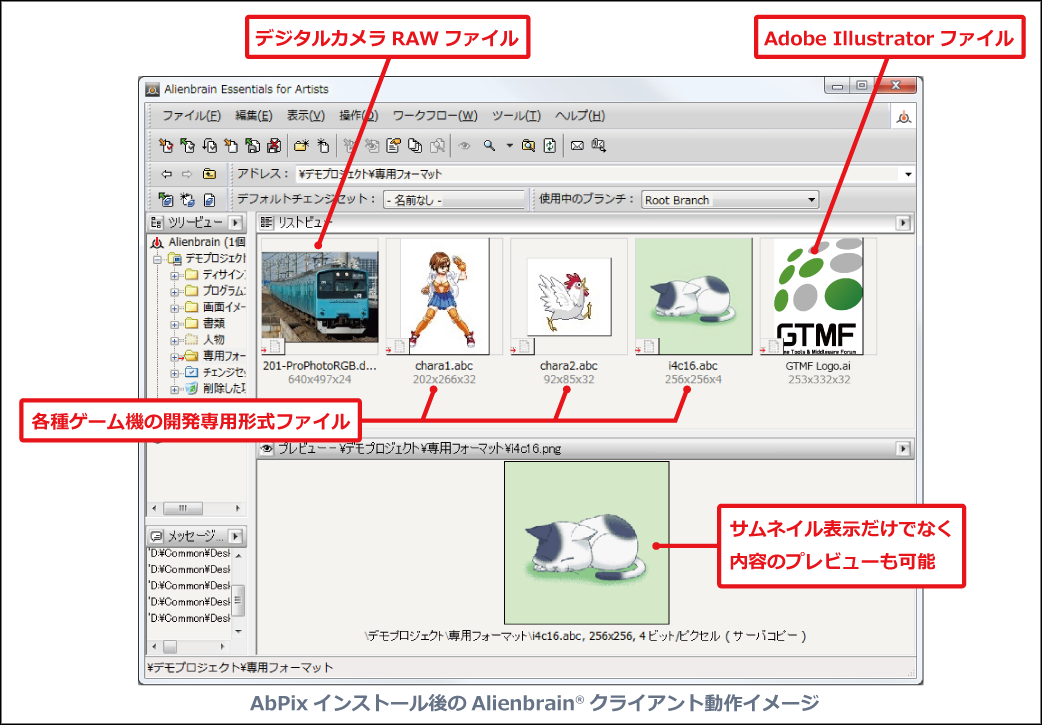Expand the 書類 folder node
Viewport: 1042px width, 725px height.
coord(174,324)
